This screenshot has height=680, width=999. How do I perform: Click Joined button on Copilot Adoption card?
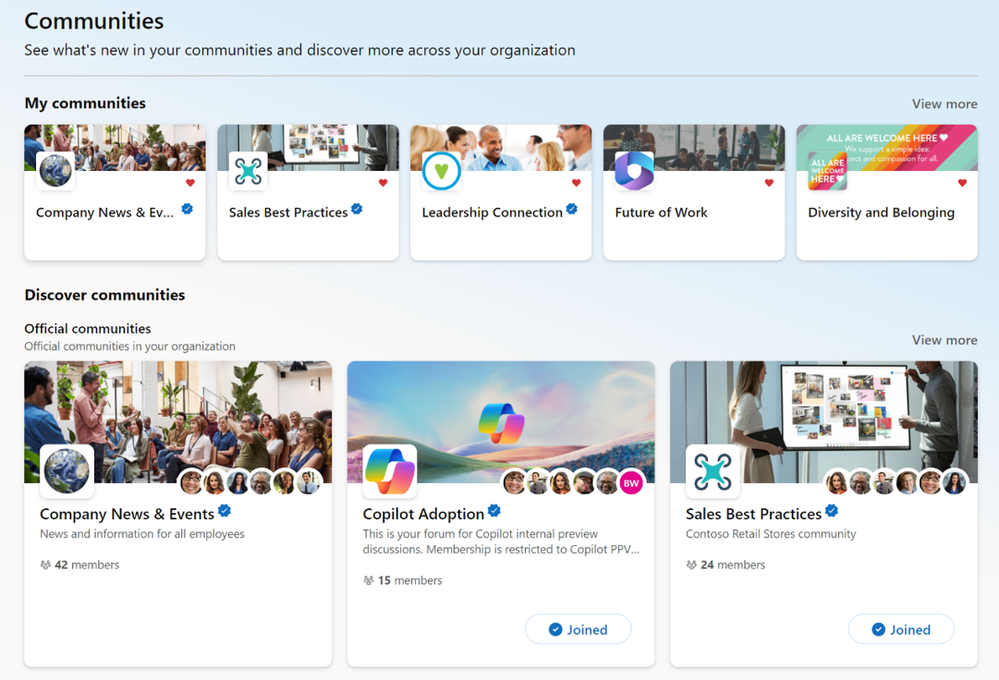pyautogui.click(x=579, y=630)
